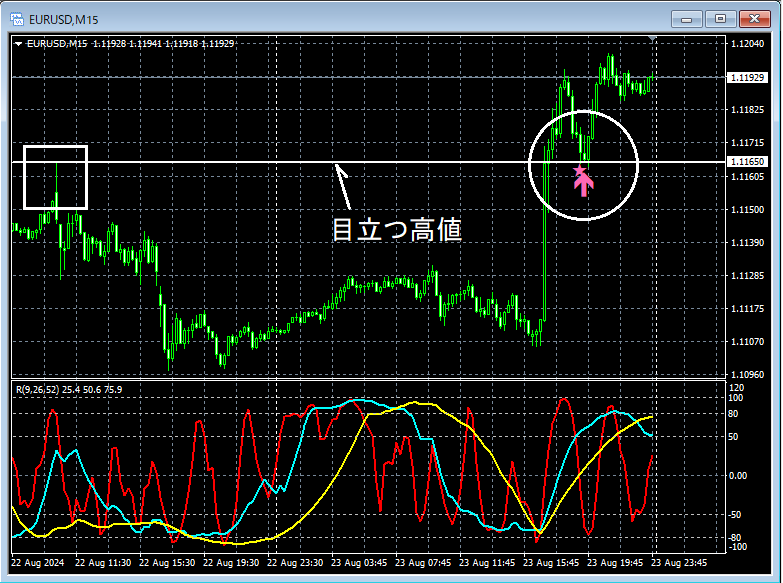
Task: Click indicator scale value -100
Action: point(738,547)
